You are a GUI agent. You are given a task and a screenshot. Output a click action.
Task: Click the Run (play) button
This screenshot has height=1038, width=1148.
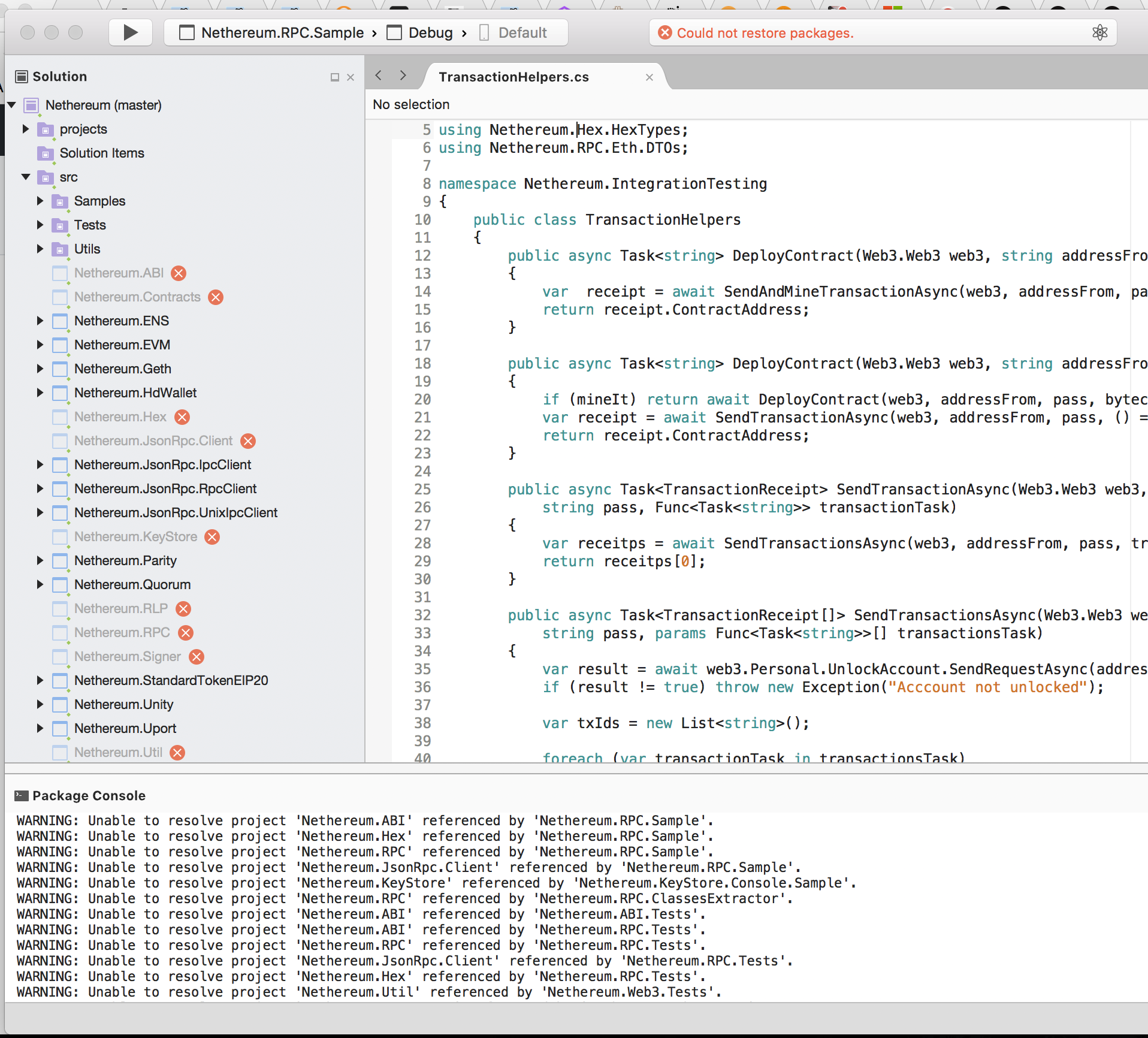[x=129, y=32]
